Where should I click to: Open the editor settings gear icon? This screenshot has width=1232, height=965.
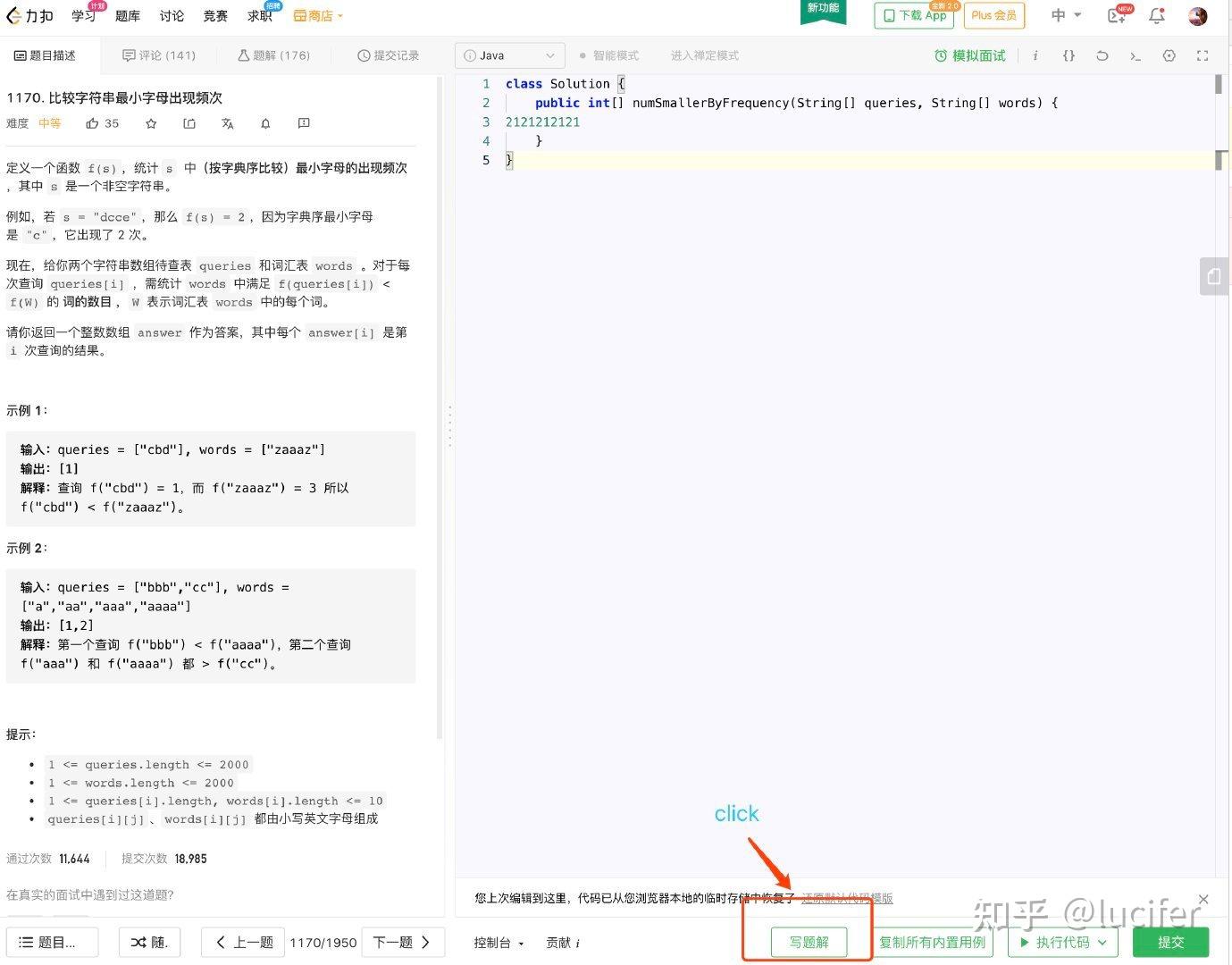pos(1169,55)
